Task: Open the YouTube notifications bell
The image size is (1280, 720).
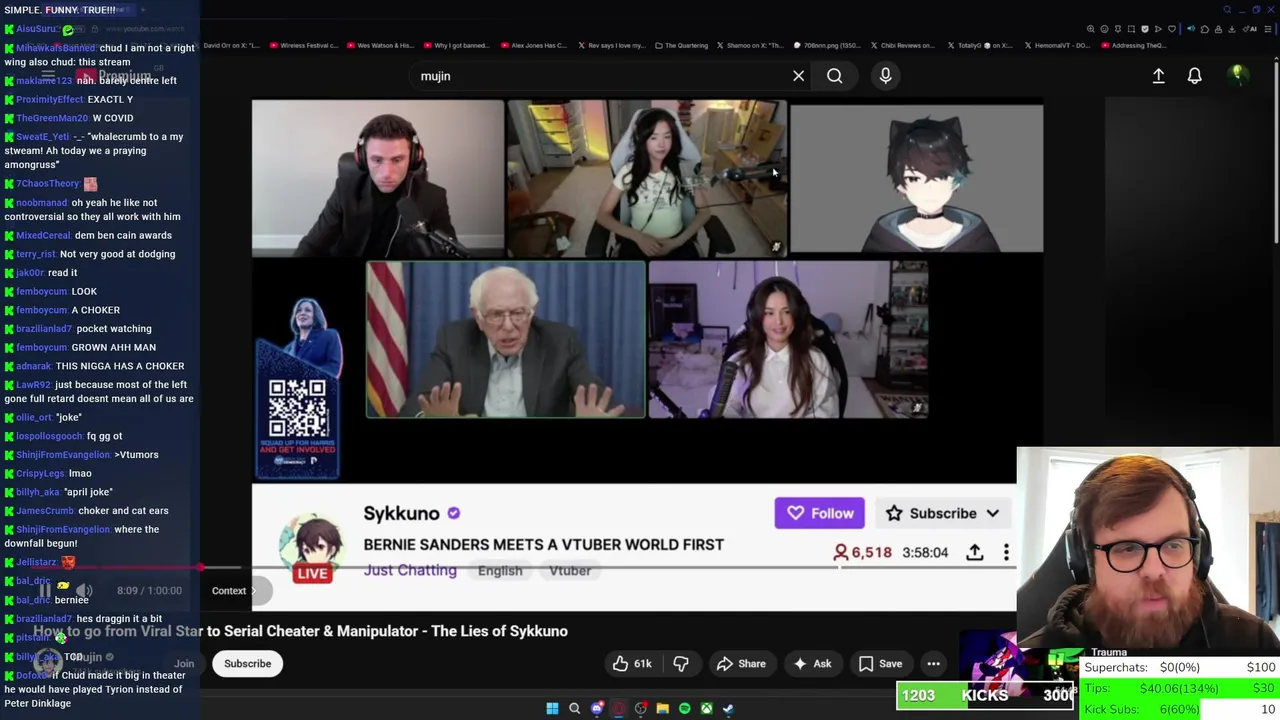Action: coord(1194,76)
